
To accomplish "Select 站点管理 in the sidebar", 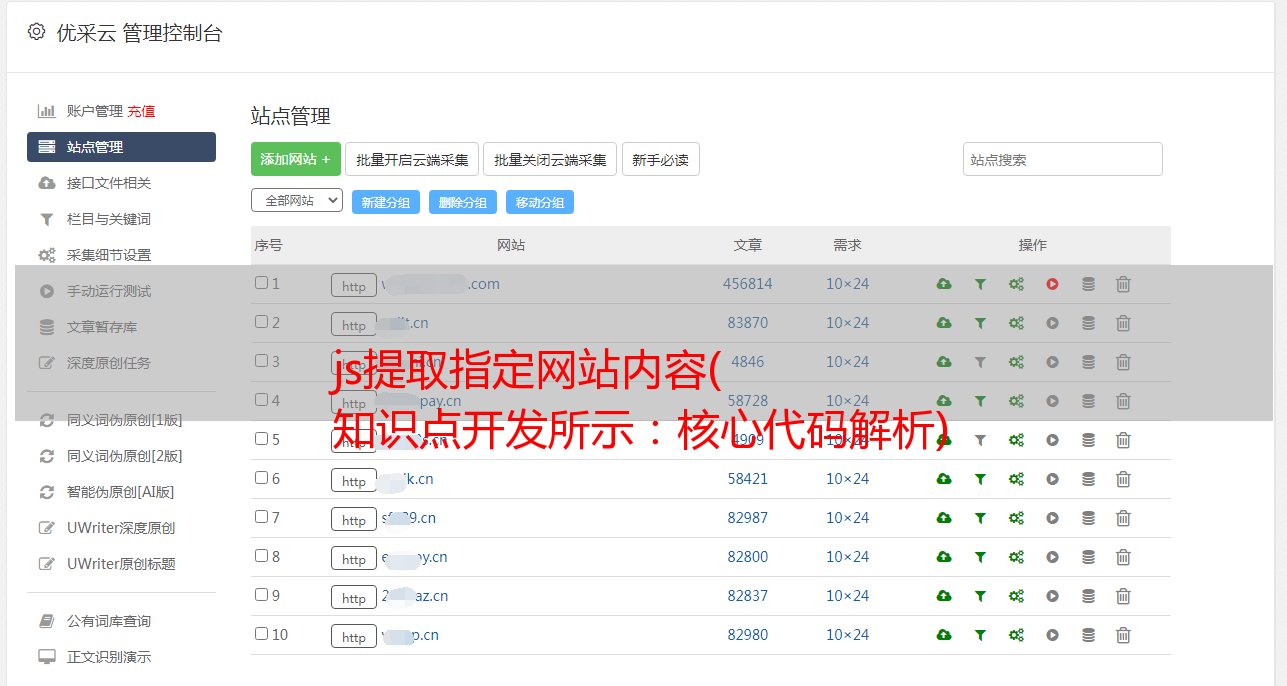I will tap(121, 147).
